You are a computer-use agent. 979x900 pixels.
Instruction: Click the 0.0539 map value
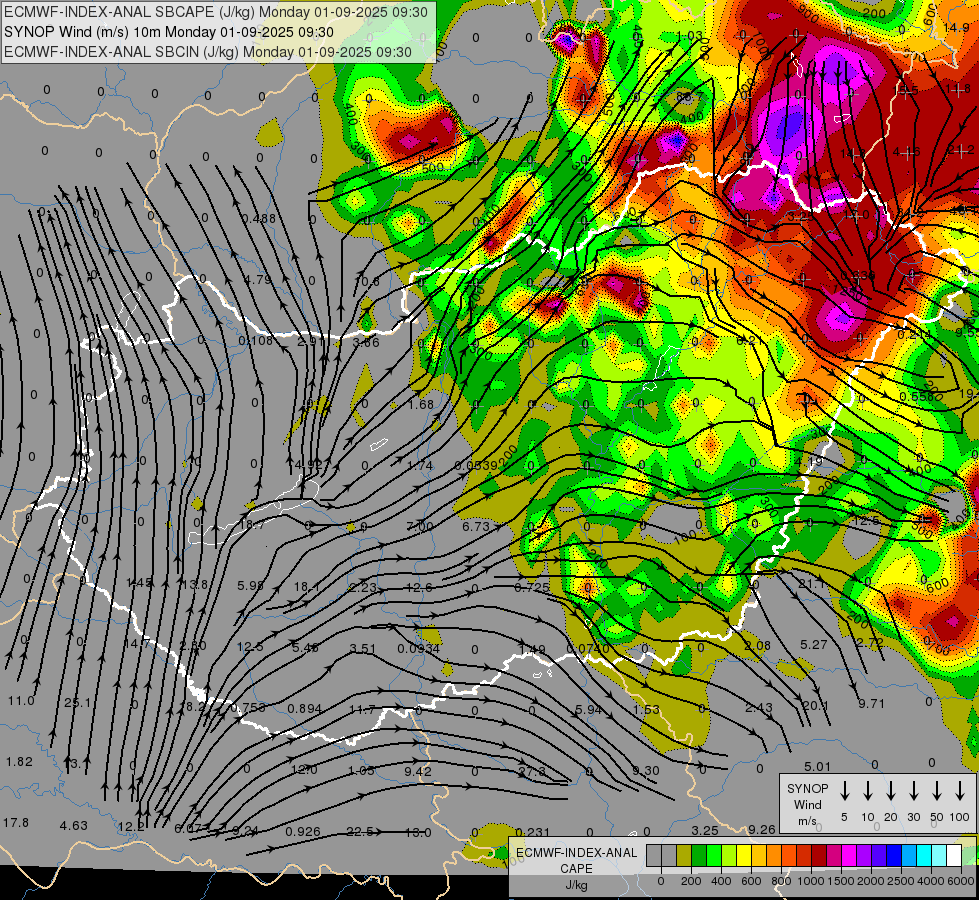pos(476,465)
